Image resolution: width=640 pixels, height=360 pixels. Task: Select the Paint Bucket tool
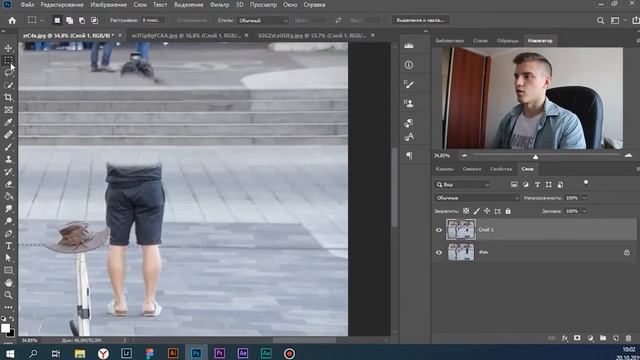8,196
